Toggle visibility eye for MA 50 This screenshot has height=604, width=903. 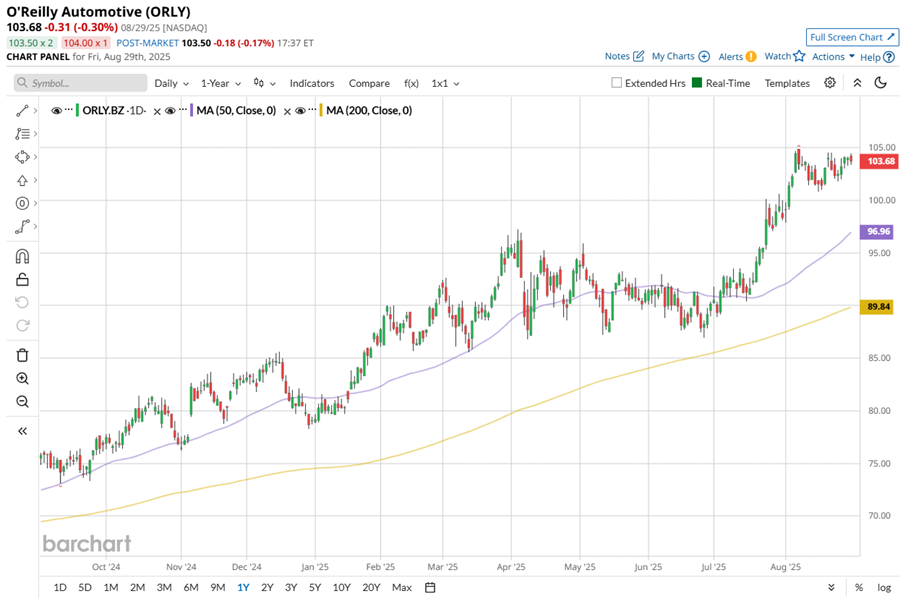coord(170,111)
